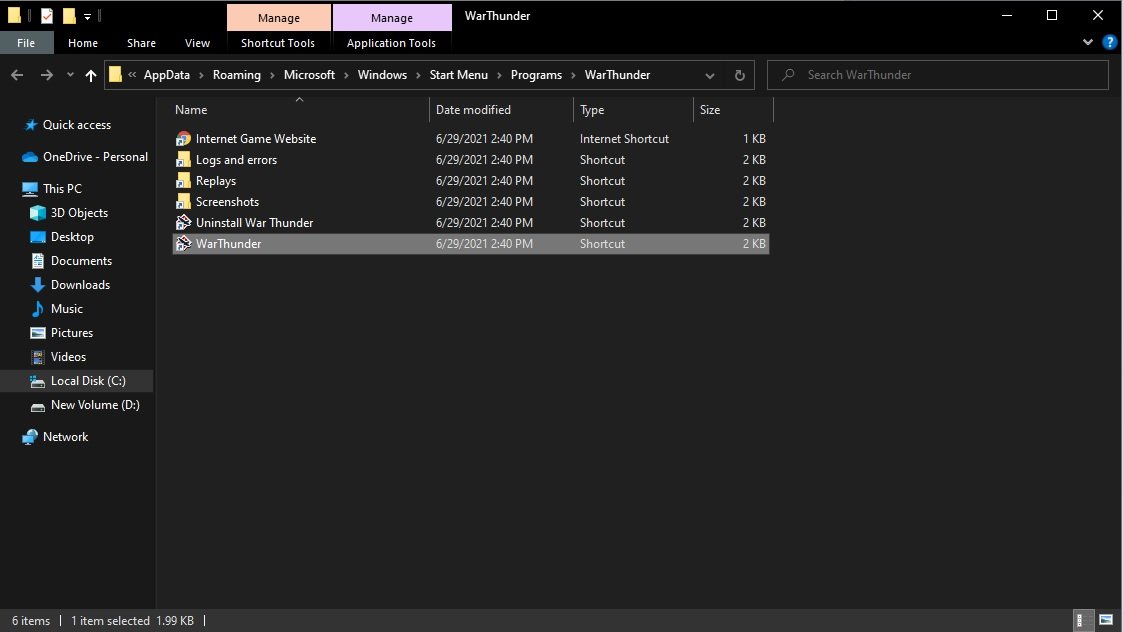Switch to large thumbnails view icon
Image resolution: width=1123 pixels, height=632 pixels.
tap(1105, 621)
